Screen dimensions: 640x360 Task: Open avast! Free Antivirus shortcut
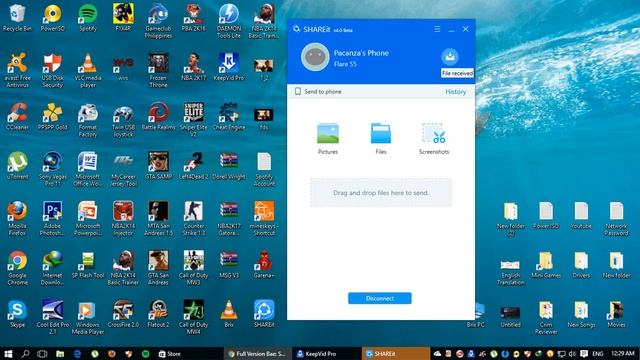tap(17, 70)
